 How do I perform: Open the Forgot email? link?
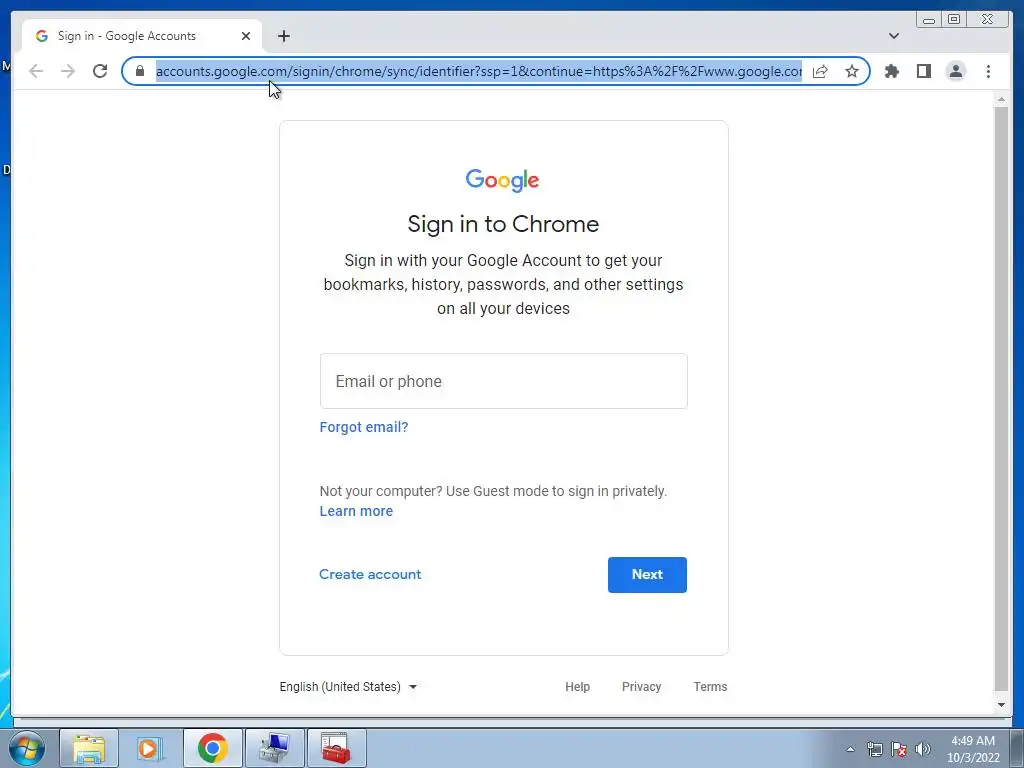click(x=364, y=427)
